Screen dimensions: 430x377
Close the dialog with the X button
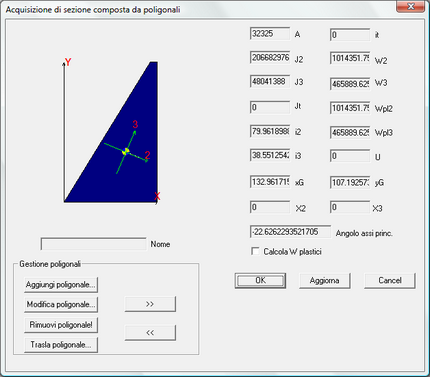[x=411, y=6]
